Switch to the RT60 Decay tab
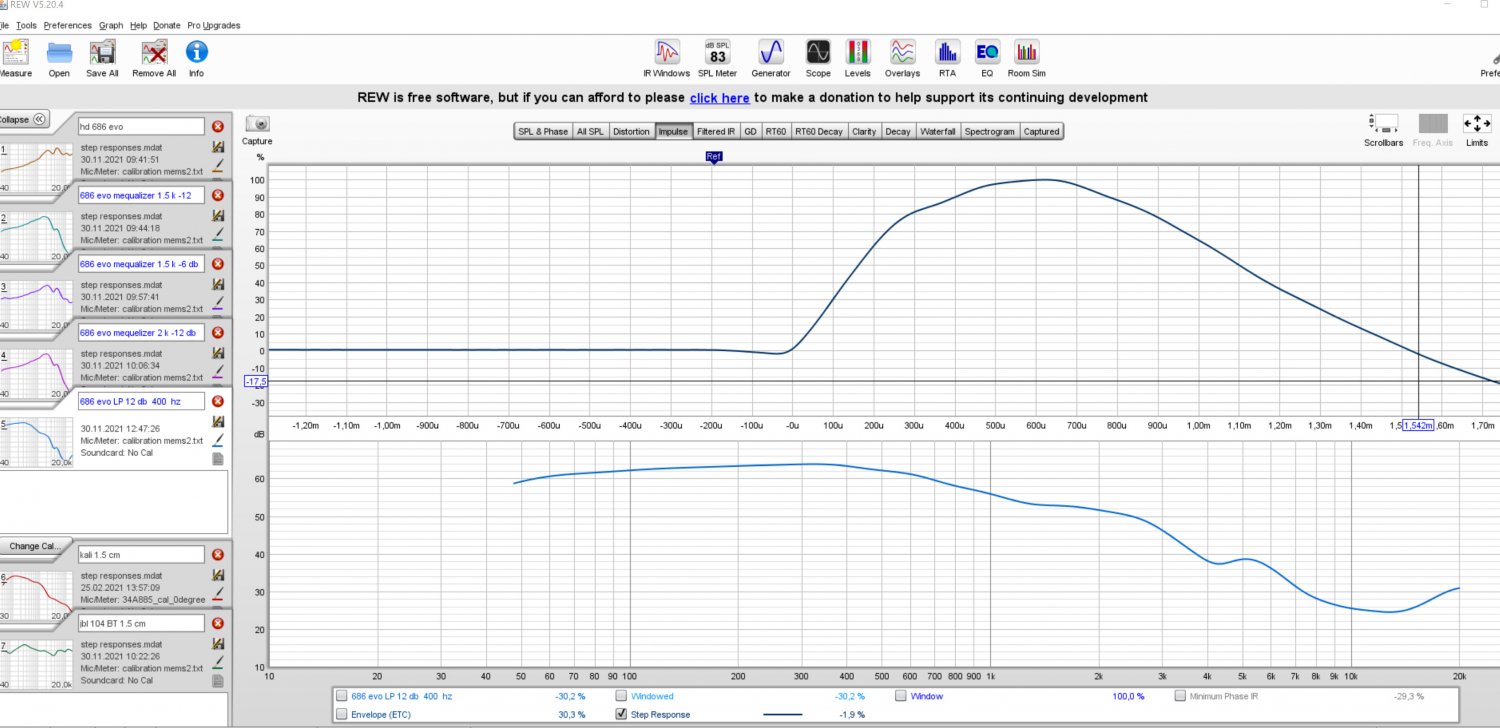This screenshot has height=728, width=1500. 818,131
